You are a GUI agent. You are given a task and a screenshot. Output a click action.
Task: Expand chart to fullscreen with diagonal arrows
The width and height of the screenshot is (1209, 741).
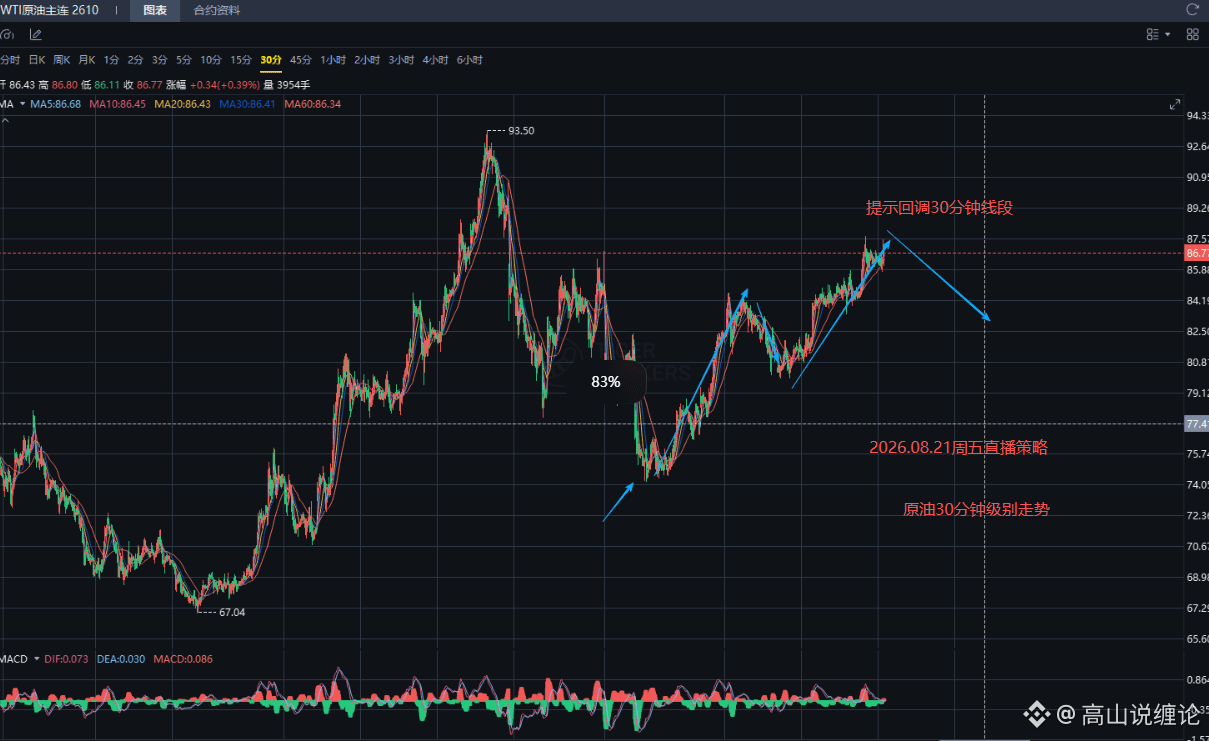pyautogui.click(x=1175, y=104)
